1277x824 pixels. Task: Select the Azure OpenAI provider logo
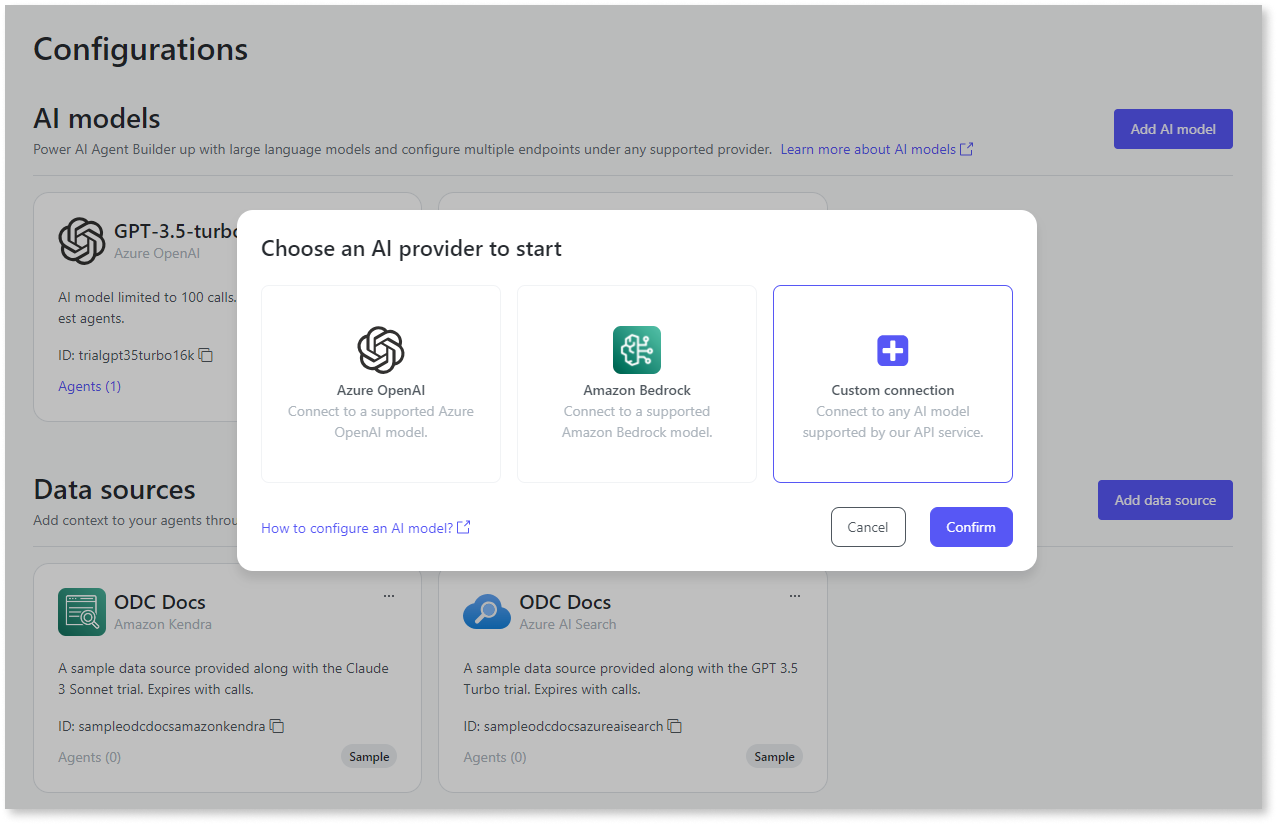(380, 350)
